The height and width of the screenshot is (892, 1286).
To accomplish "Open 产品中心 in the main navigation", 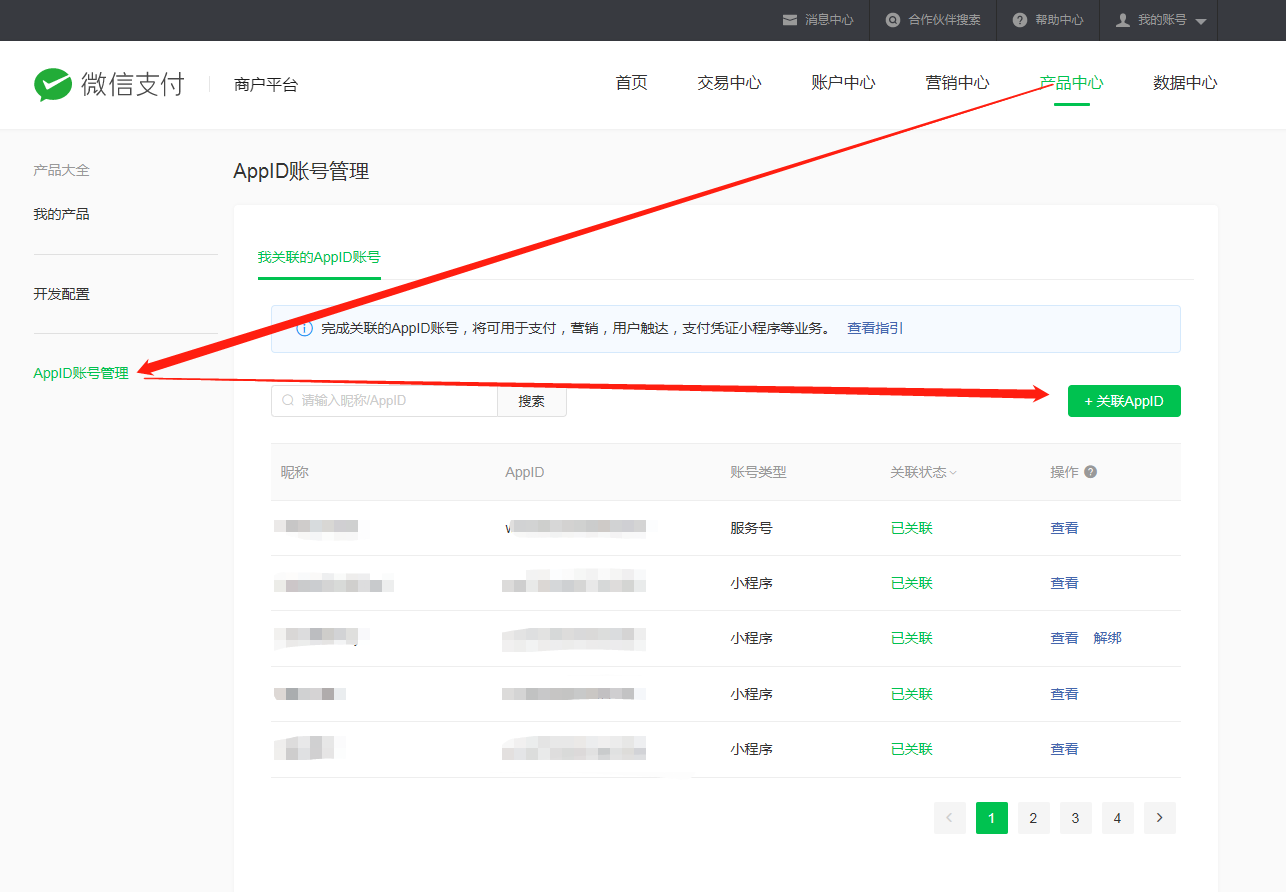I will 1071,83.
